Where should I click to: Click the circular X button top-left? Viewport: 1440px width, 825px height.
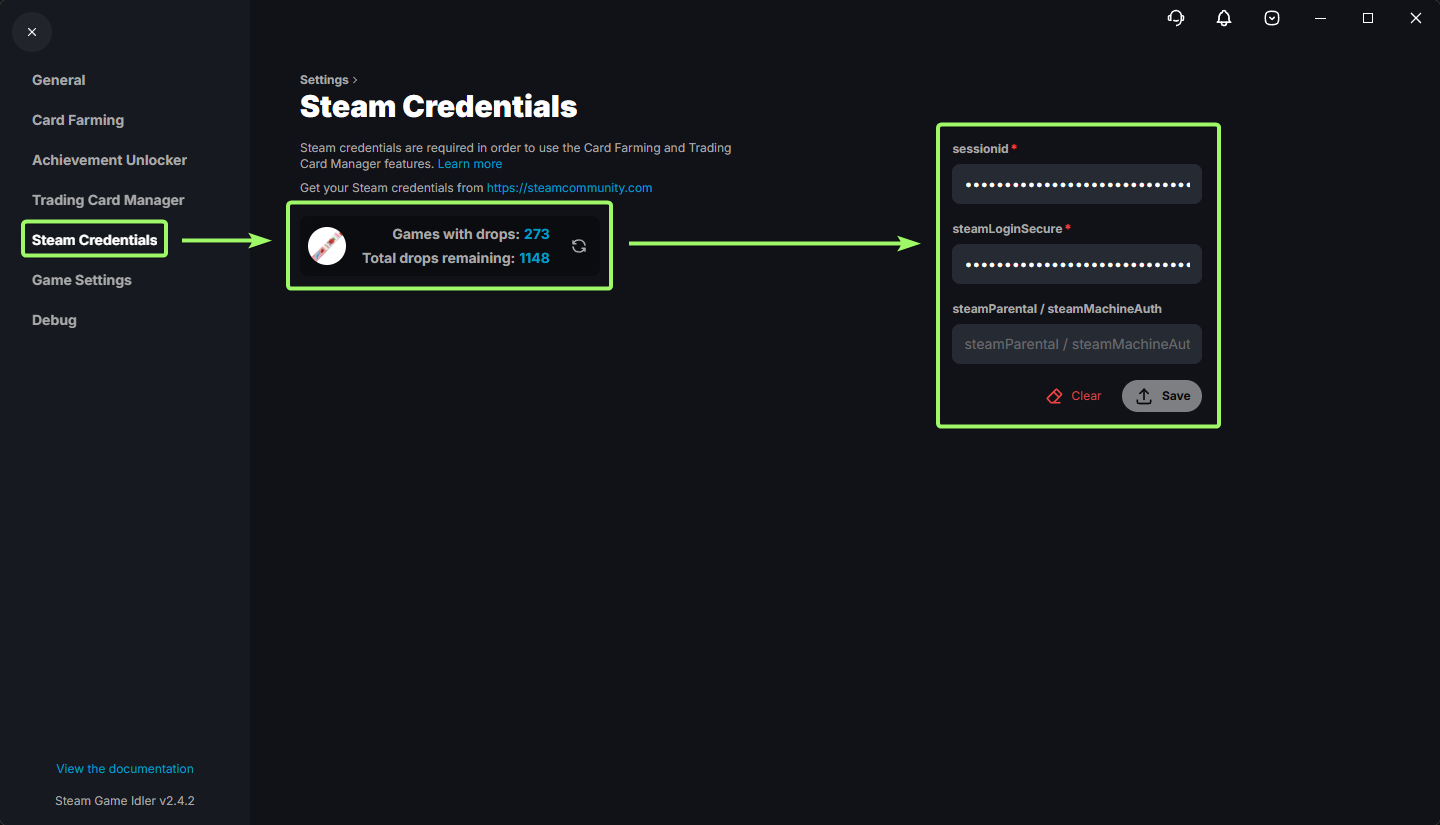pyautogui.click(x=32, y=32)
